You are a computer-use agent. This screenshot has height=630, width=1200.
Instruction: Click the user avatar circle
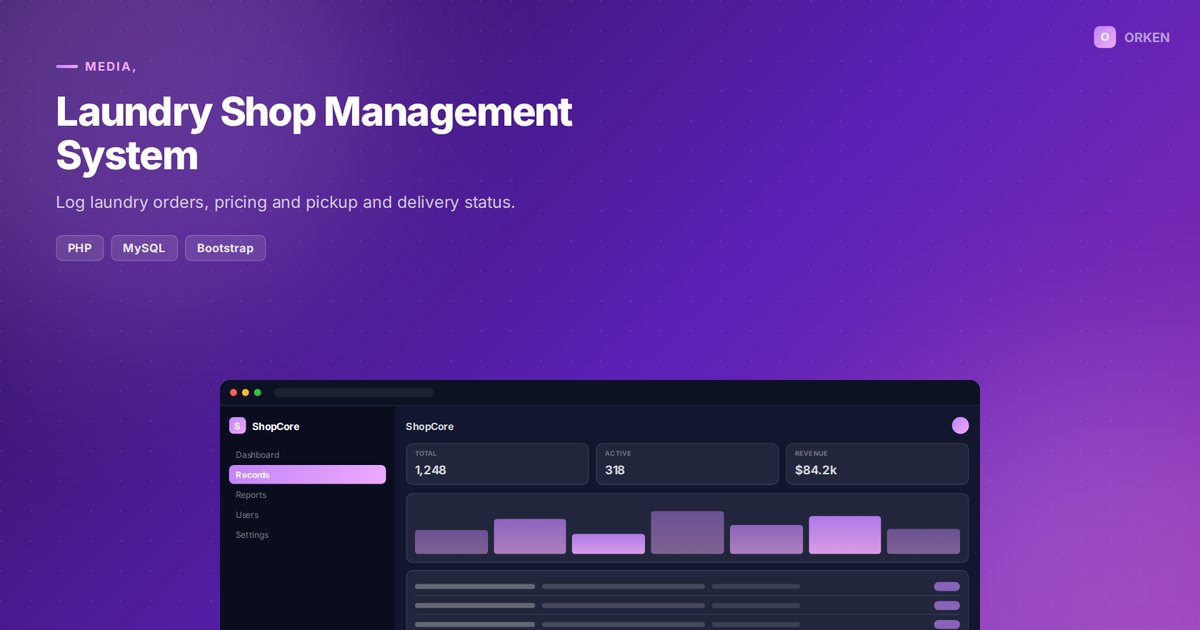(960, 426)
